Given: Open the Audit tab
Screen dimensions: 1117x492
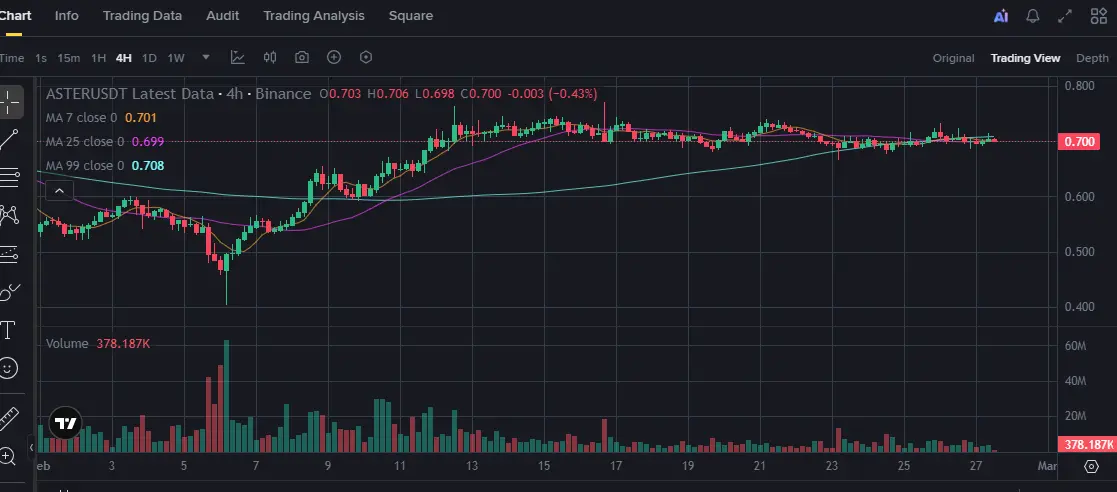Looking at the screenshot, I should (x=222, y=16).
